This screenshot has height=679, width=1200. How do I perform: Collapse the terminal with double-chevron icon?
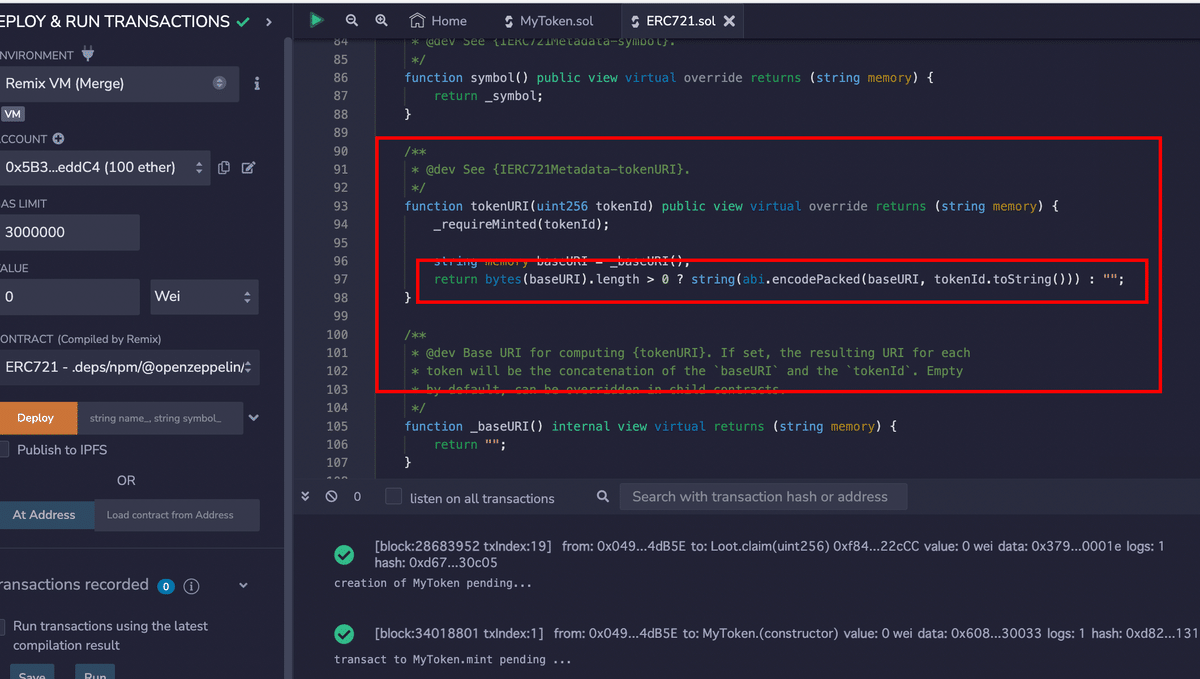307,496
